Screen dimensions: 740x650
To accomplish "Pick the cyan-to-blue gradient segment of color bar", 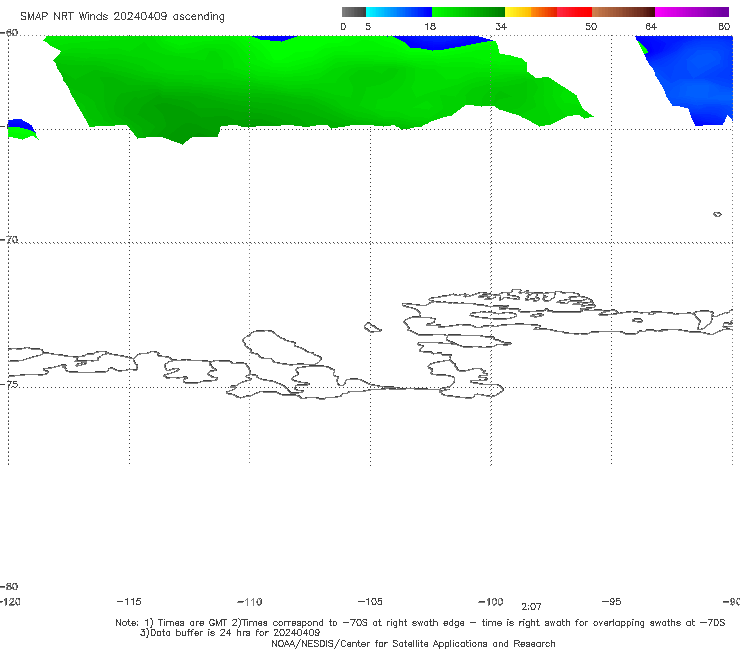I will [x=399, y=12].
